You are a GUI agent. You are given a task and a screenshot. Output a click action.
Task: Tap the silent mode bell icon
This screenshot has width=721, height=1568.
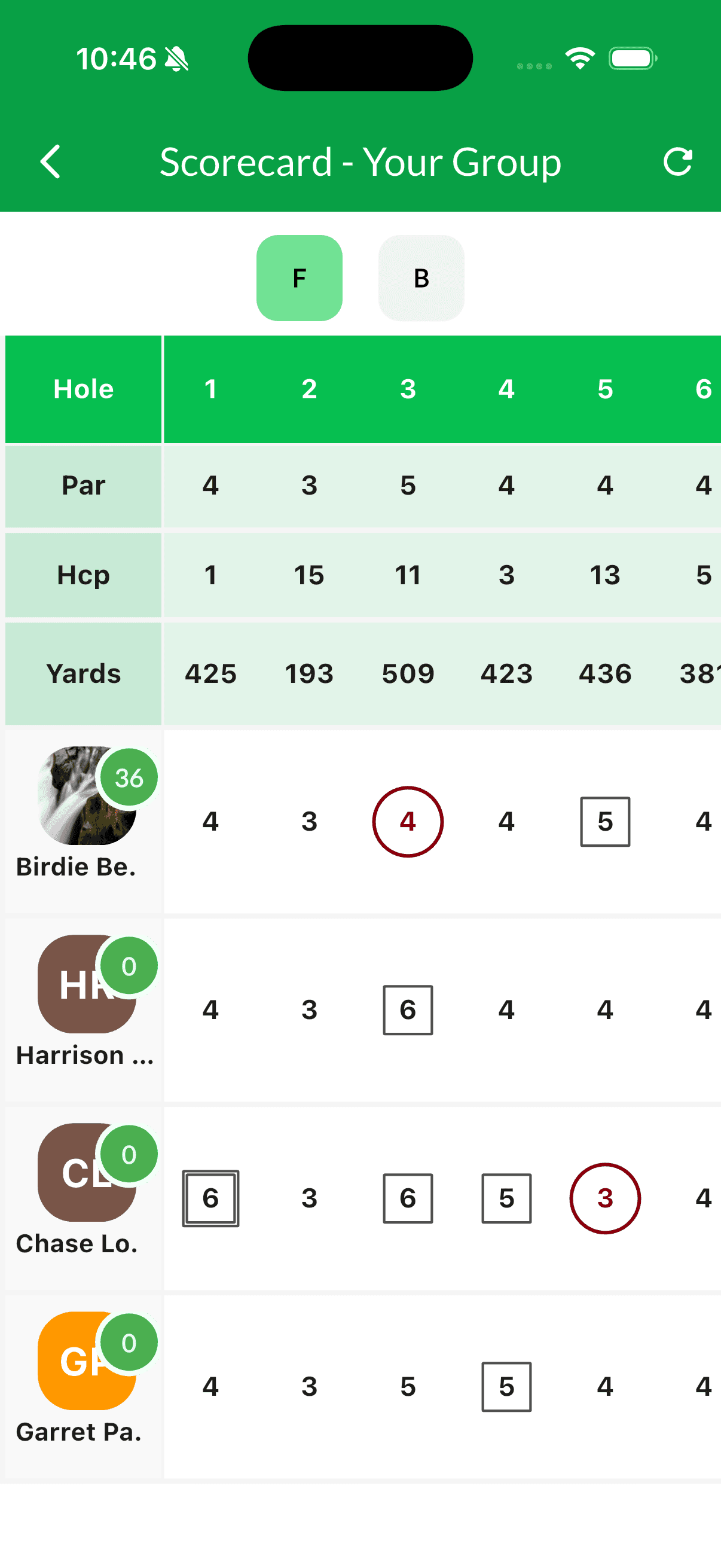pos(177,60)
